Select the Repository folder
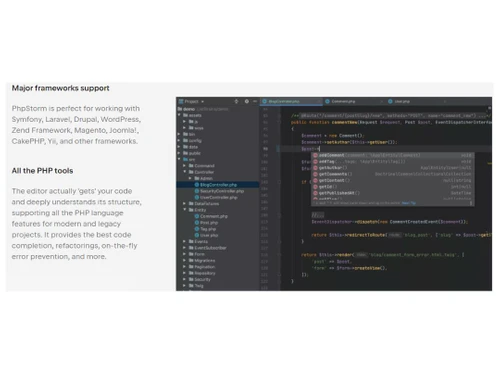 pyautogui.click(x=202, y=273)
